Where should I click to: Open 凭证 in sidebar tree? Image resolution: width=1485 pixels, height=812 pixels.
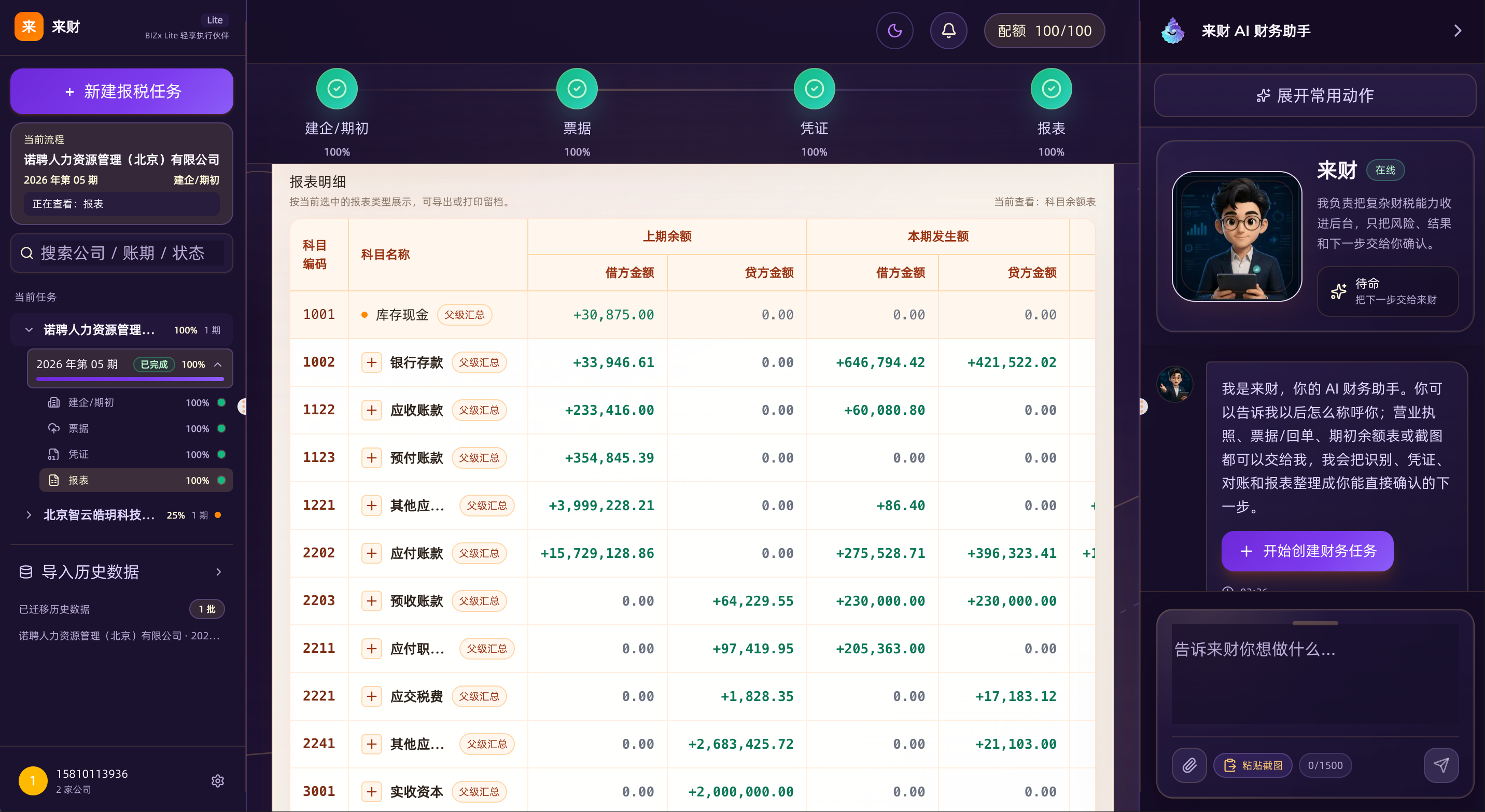pyautogui.click(x=136, y=454)
